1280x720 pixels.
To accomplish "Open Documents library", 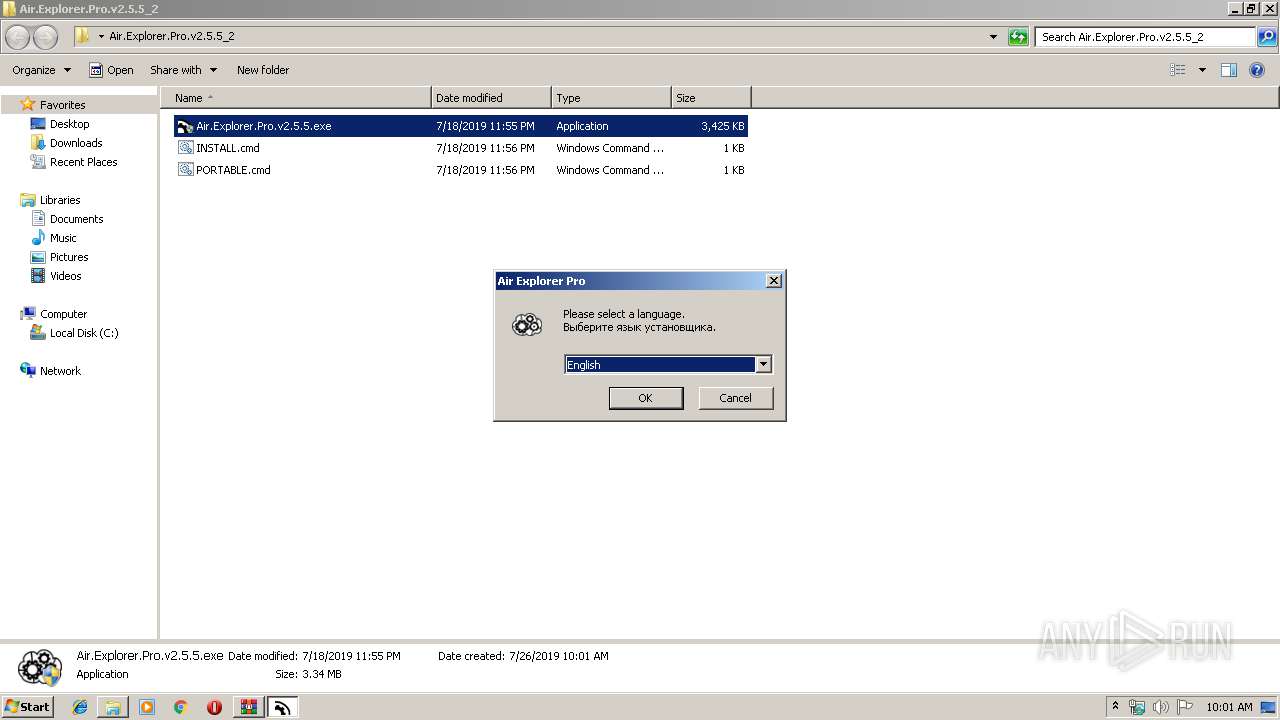I will [76, 219].
